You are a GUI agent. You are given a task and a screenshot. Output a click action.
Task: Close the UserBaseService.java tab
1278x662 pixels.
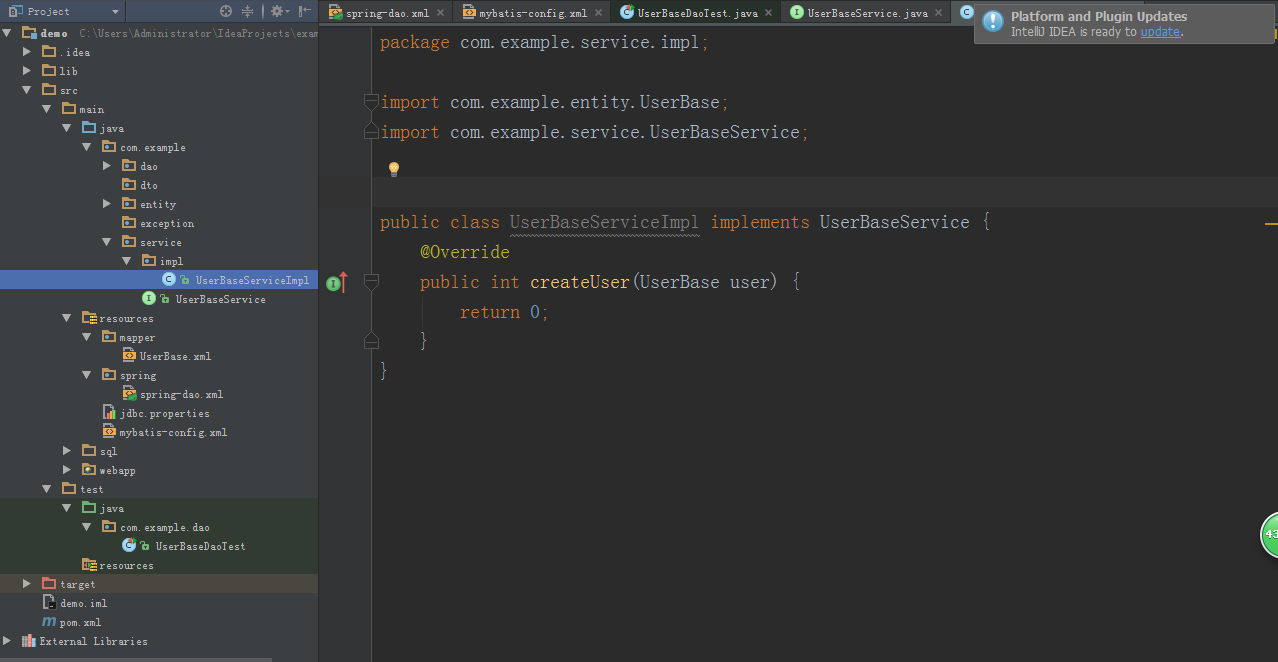coord(938,13)
